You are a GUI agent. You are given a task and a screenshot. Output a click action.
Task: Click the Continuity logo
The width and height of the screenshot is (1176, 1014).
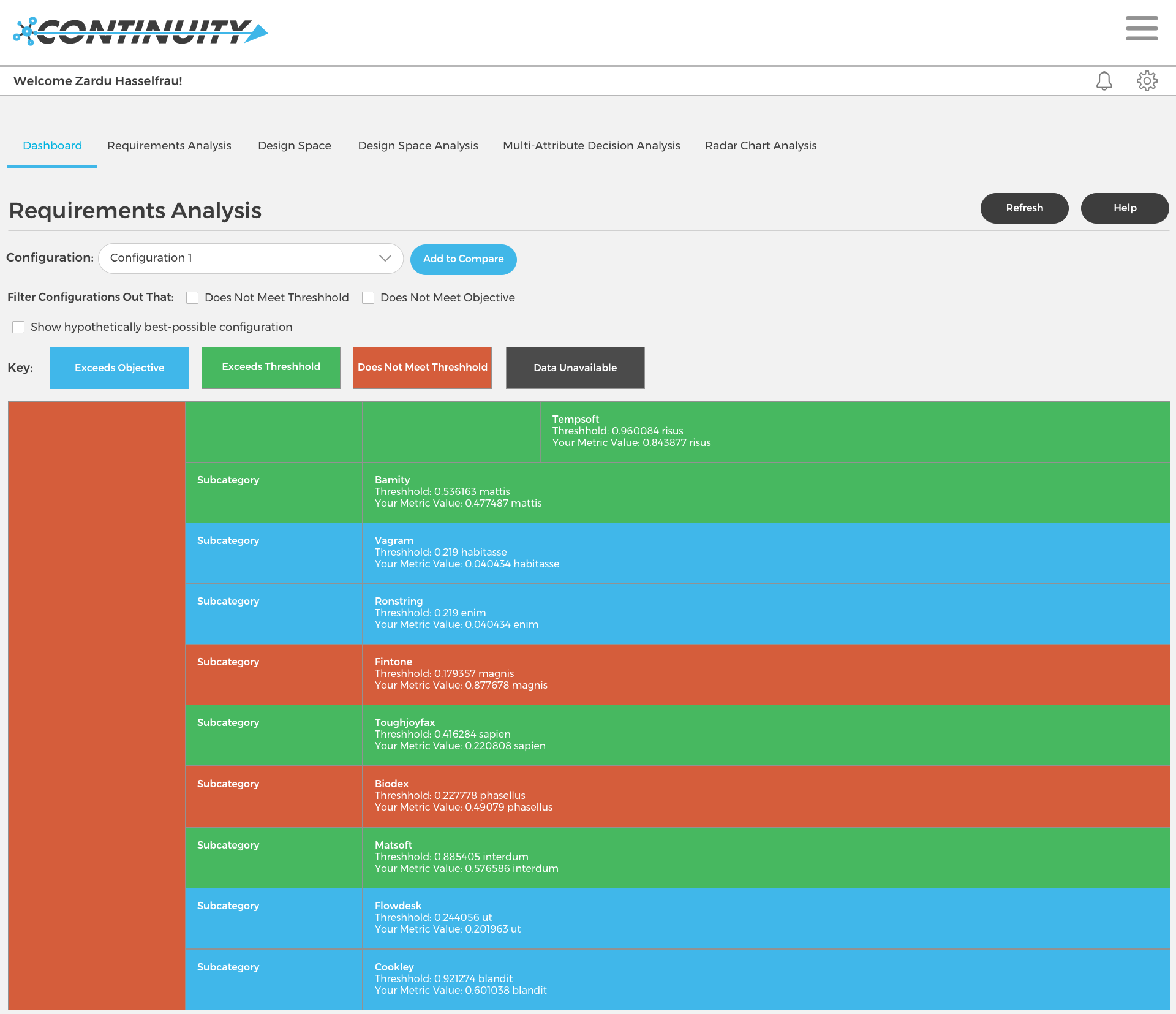coord(140,31)
